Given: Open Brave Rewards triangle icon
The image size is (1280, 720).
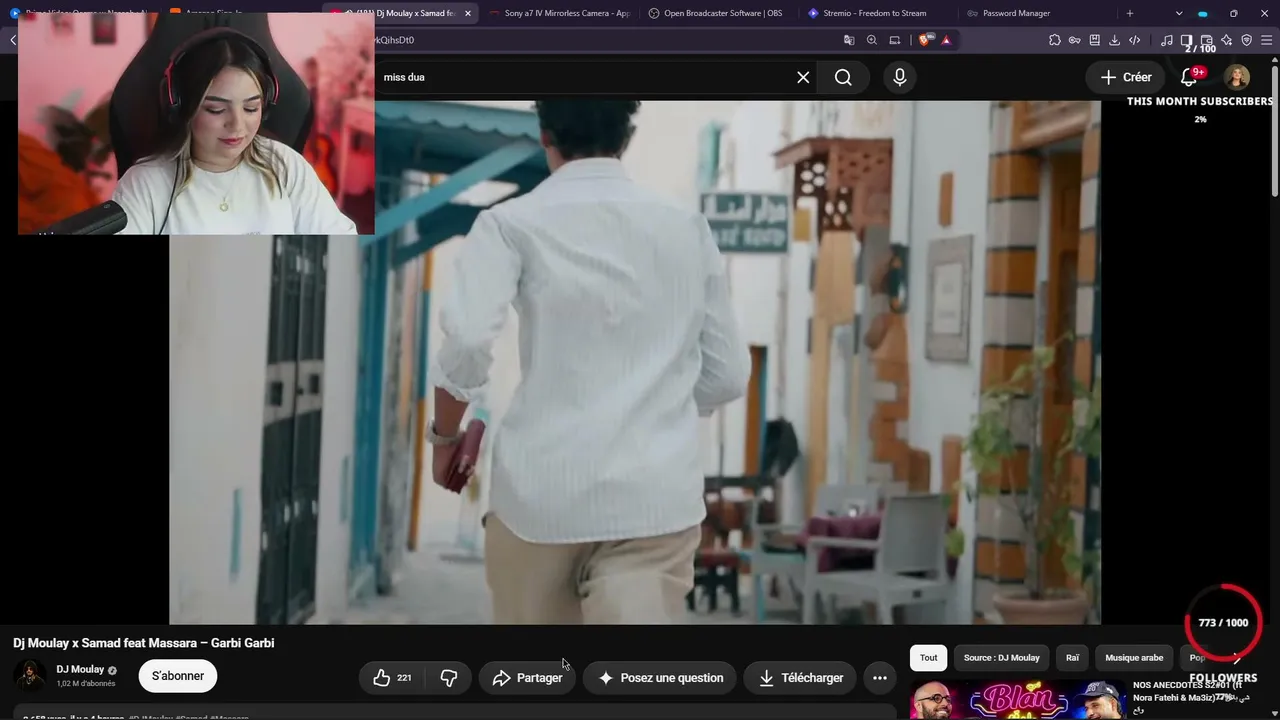Looking at the screenshot, I should [x=946, y=40].
